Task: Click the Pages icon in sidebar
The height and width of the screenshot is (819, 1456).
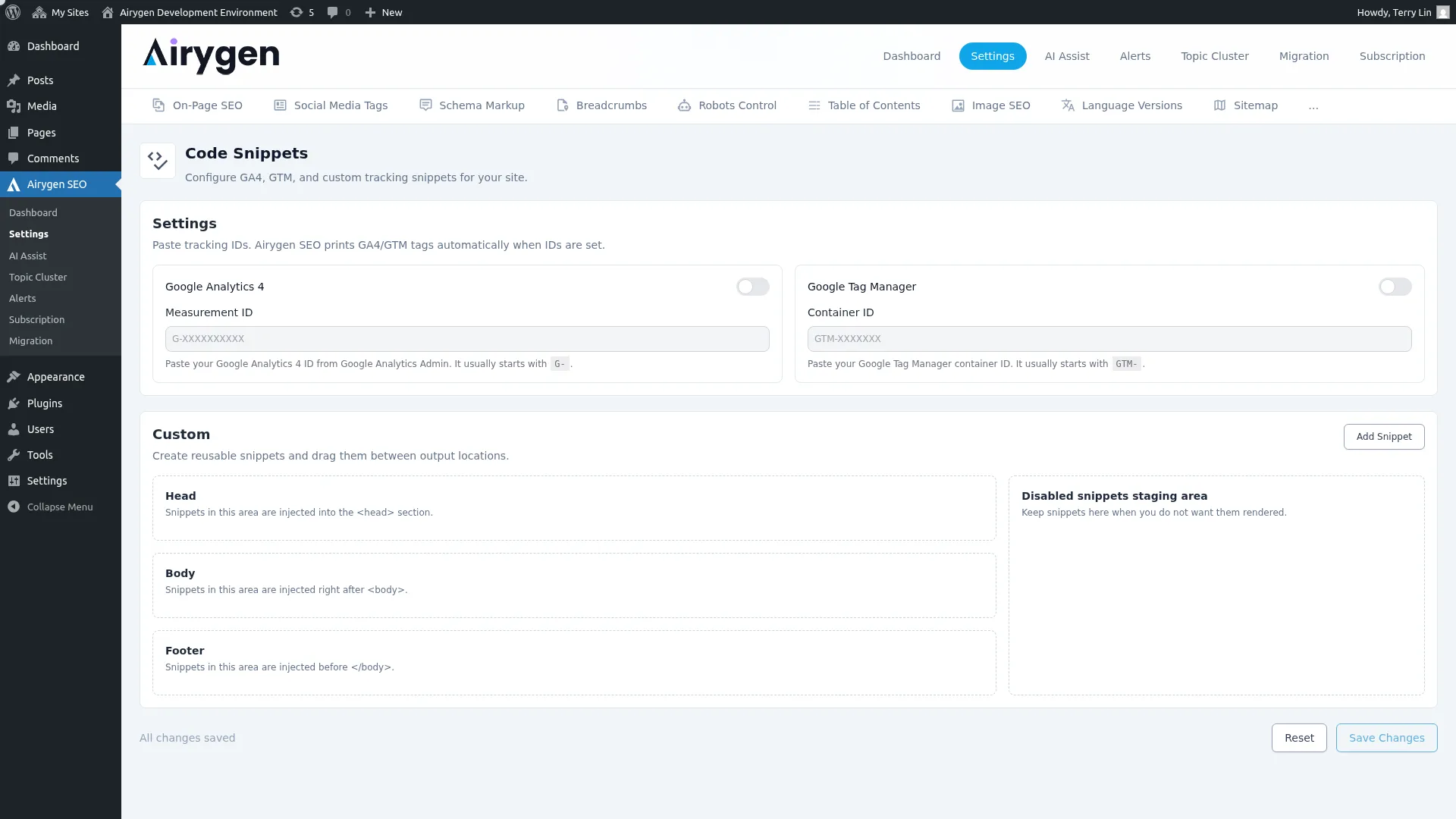Action: 14,133
